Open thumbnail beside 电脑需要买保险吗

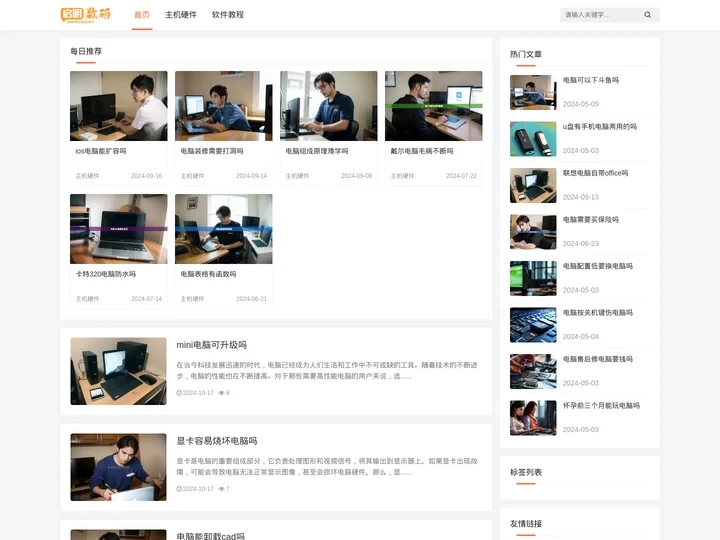click(533, 232)
